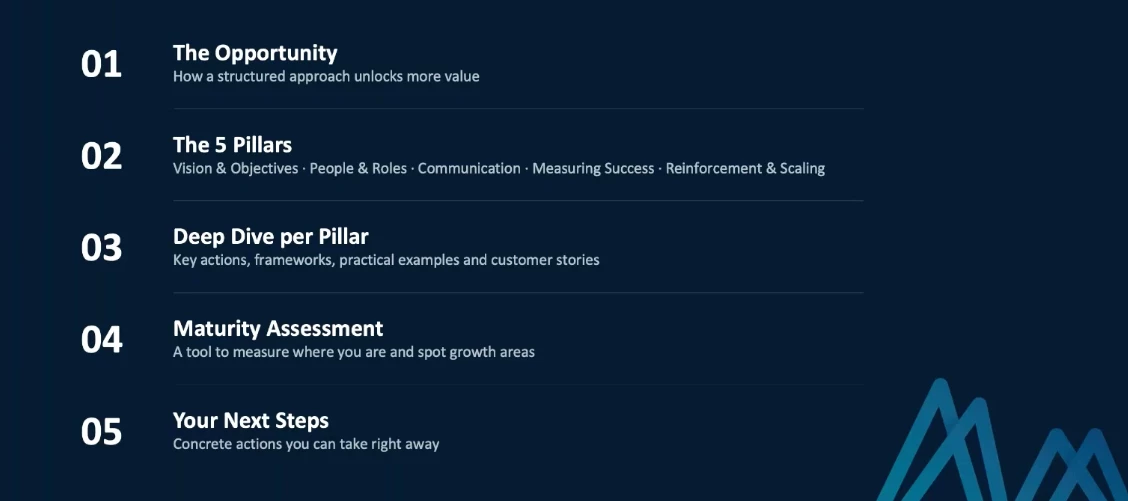Click the mountain peaks logo graphic
Viewport: 1128px width, 501px height.
(1000, 445)
